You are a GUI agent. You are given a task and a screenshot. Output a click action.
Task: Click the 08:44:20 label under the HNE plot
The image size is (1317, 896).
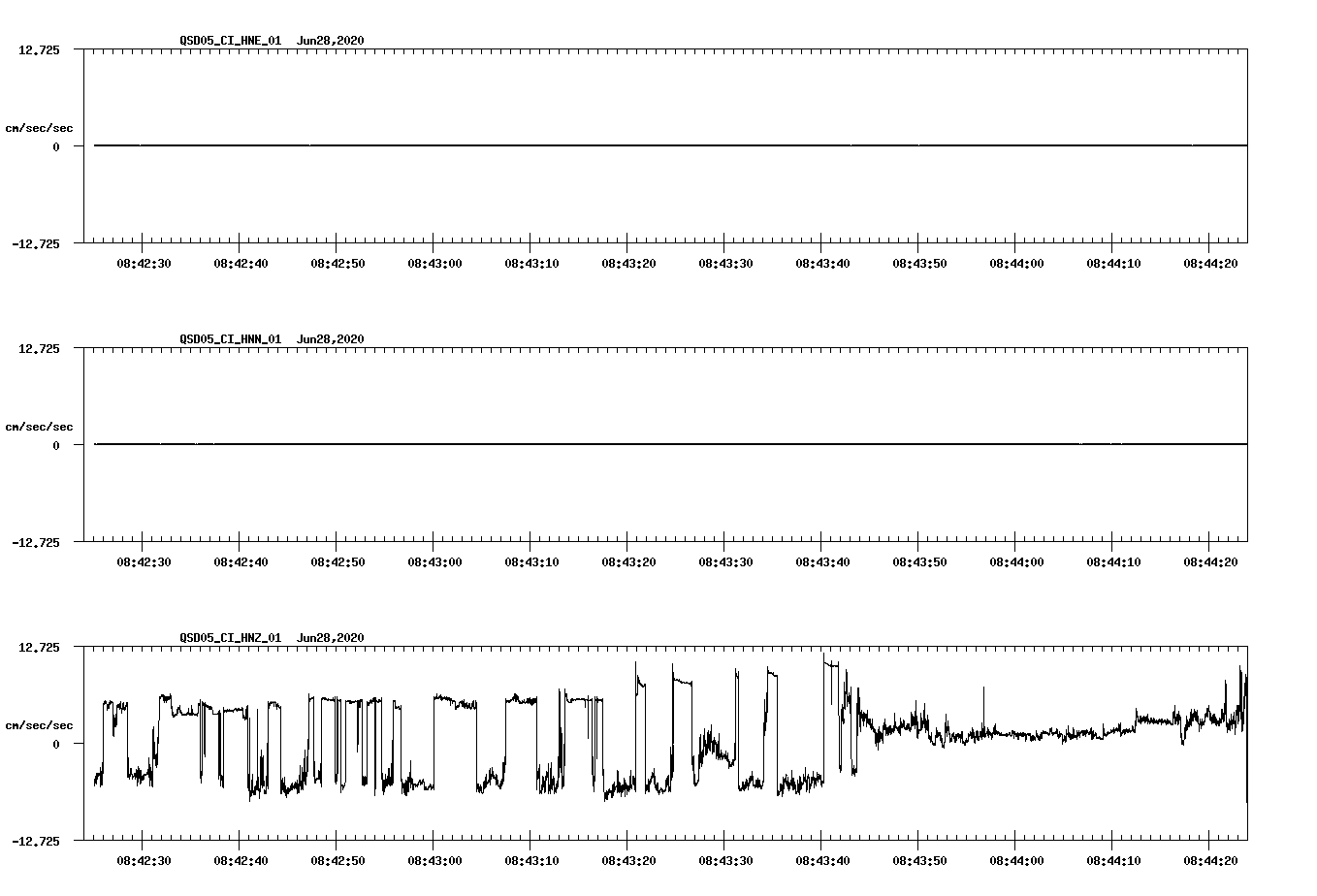[1210, 264]
